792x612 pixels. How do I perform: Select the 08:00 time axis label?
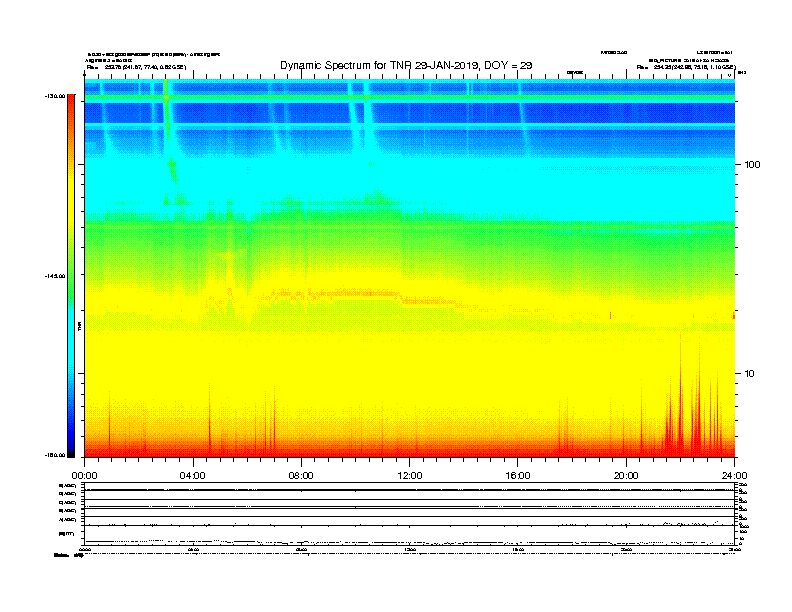(301, 476)
